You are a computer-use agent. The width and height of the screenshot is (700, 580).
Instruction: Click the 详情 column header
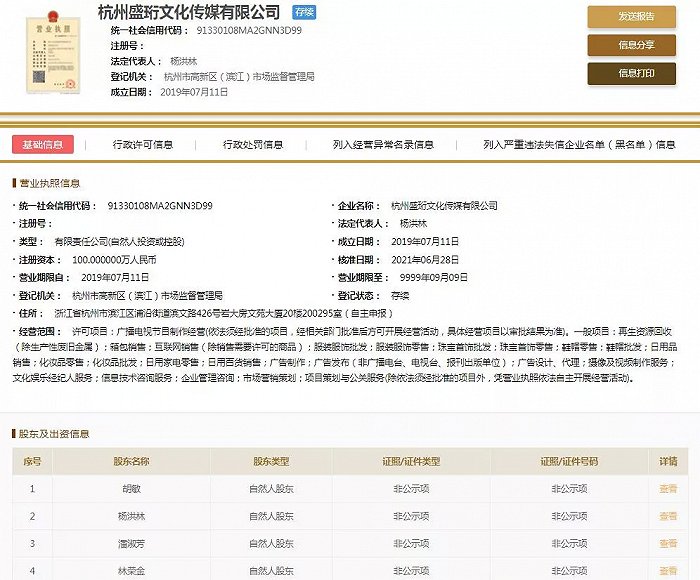point(668,462)
